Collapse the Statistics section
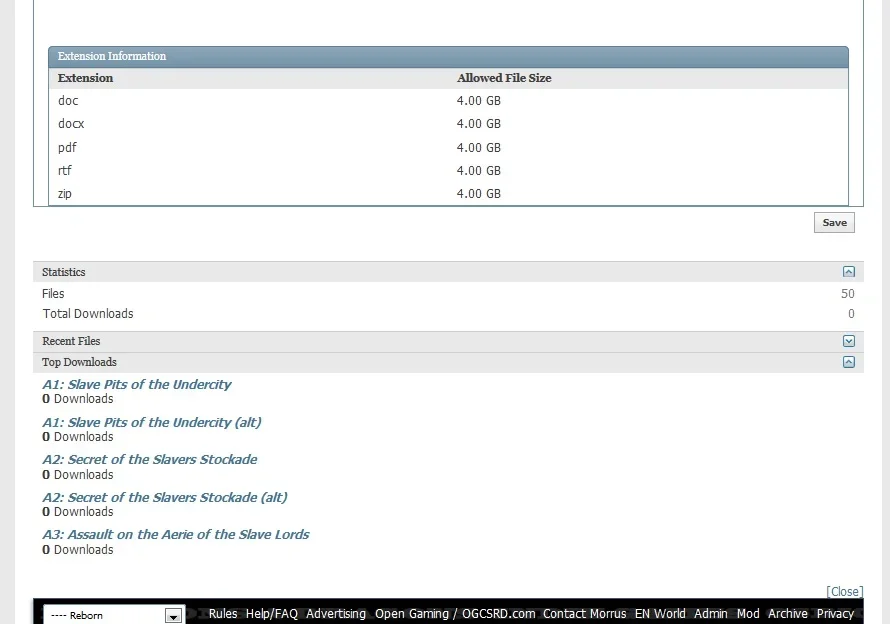Screen dimensions: 890x624 click(x=848, y=272)
